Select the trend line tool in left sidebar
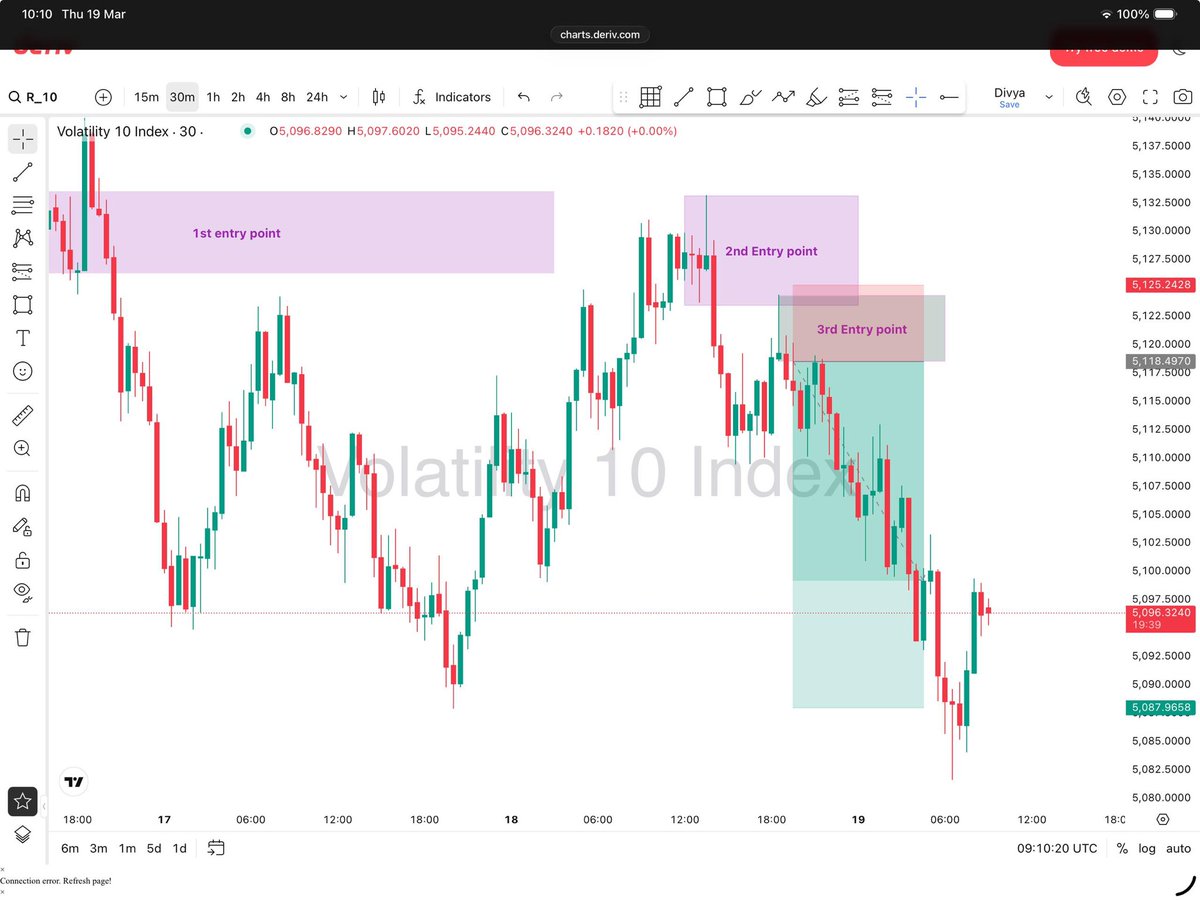Image resolution: width=1200 pixels, height=900 pixels. click(x=22, y=172)
